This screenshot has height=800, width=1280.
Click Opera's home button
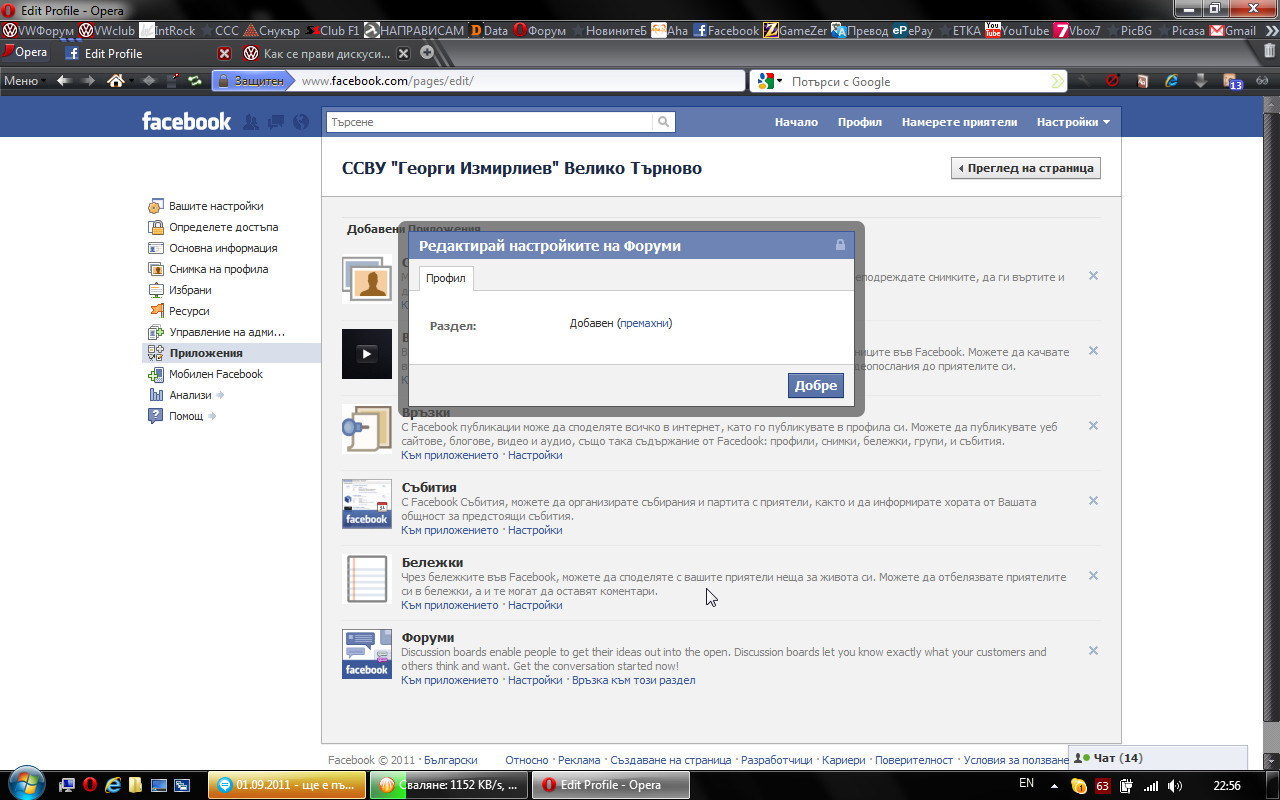116,81
